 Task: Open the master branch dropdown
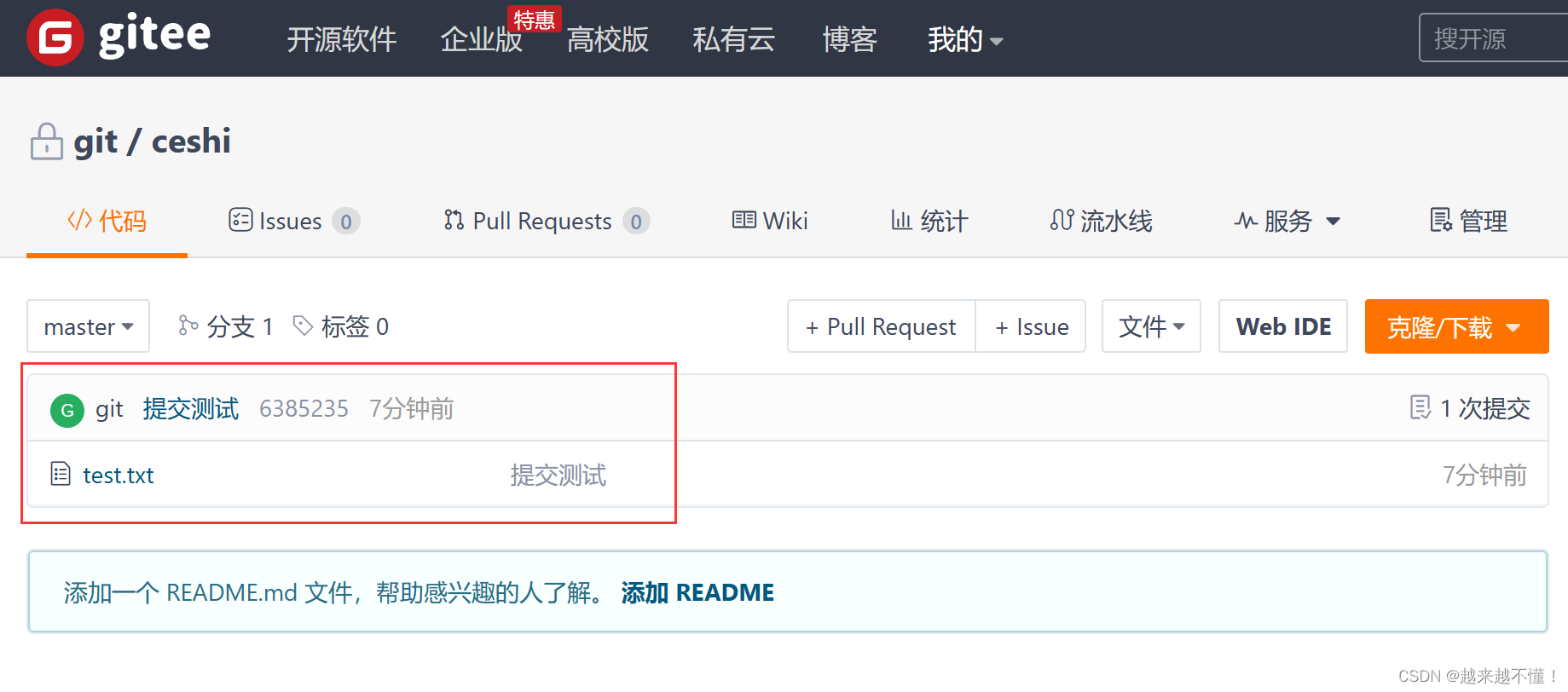[88, 326]
